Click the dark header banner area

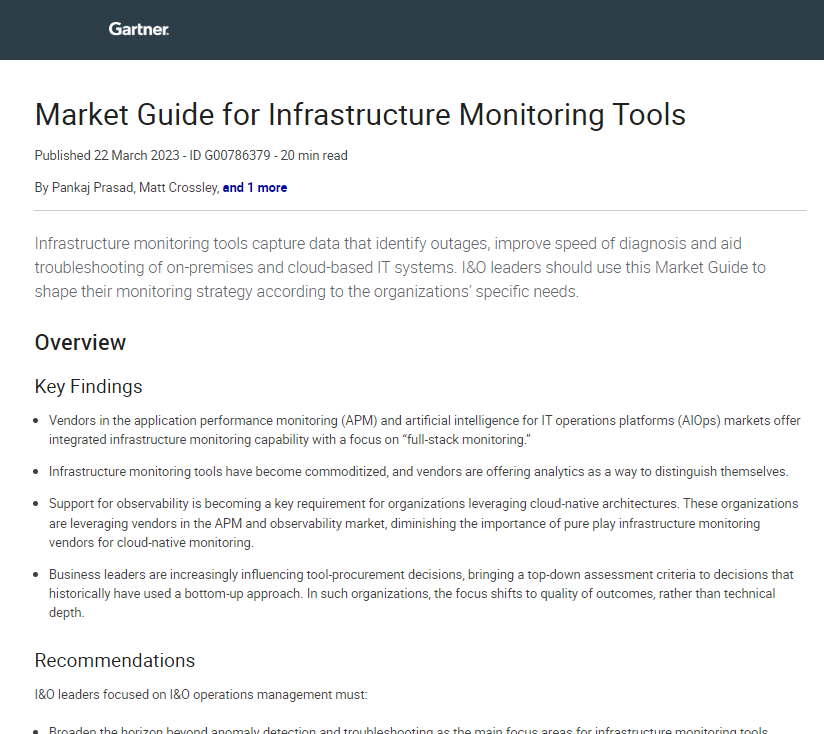point(500,29)
